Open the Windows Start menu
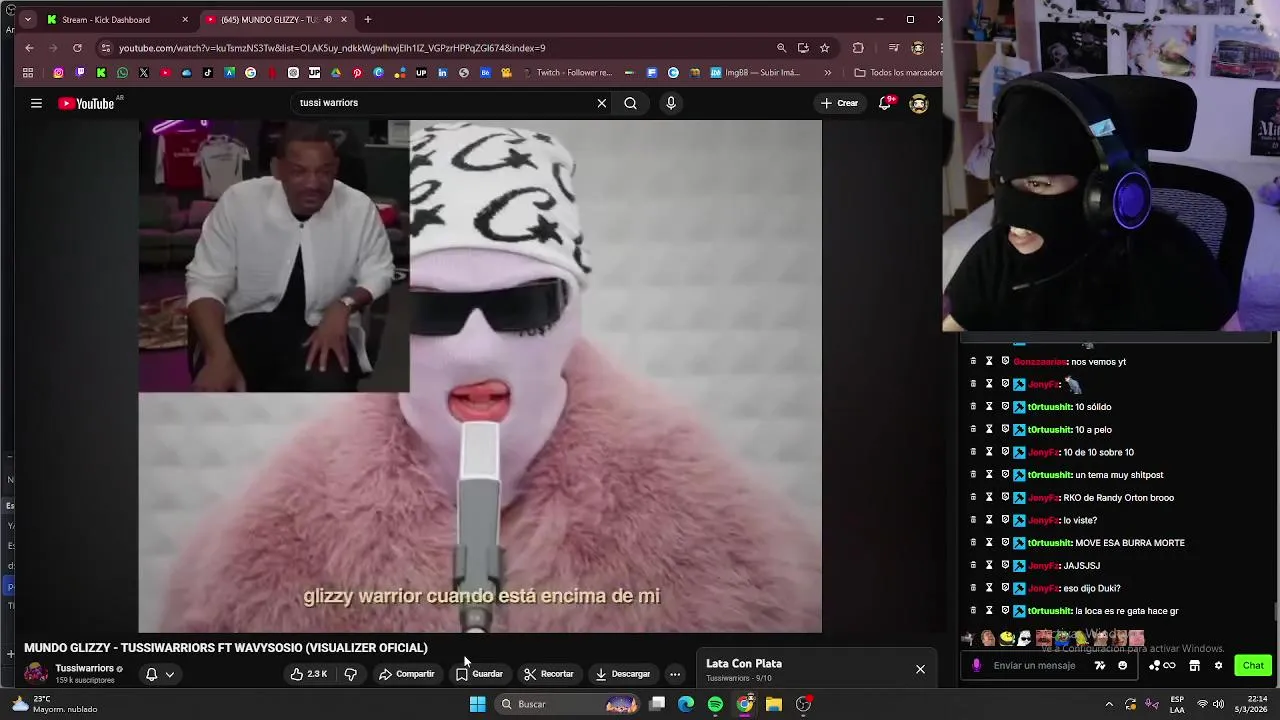 477,704
